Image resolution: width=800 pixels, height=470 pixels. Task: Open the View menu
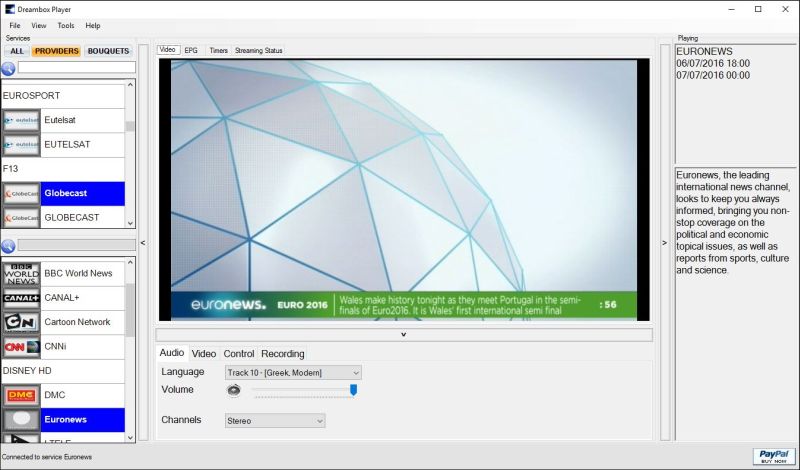pos(39,26)
